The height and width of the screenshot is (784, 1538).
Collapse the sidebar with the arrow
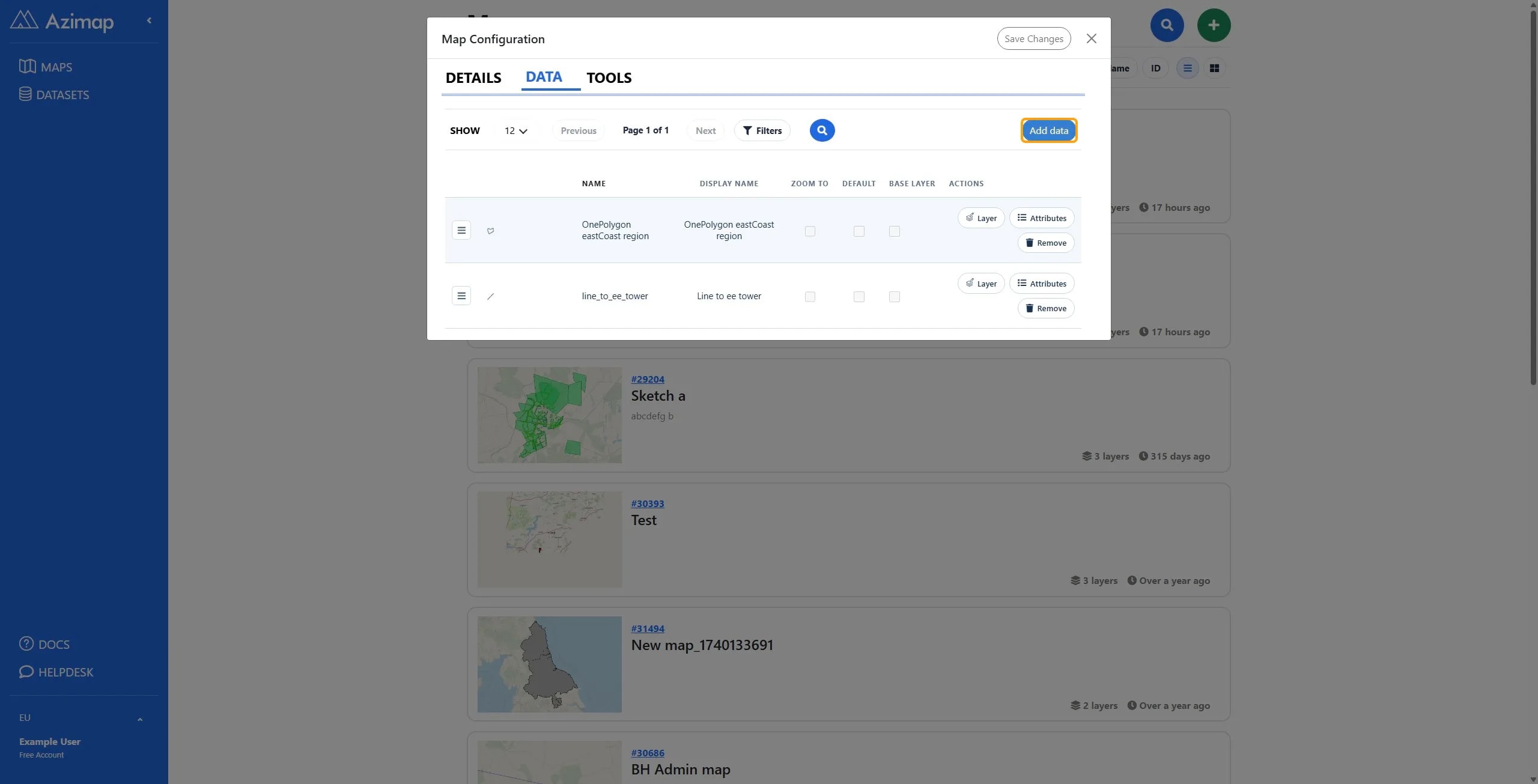point(149,20)
